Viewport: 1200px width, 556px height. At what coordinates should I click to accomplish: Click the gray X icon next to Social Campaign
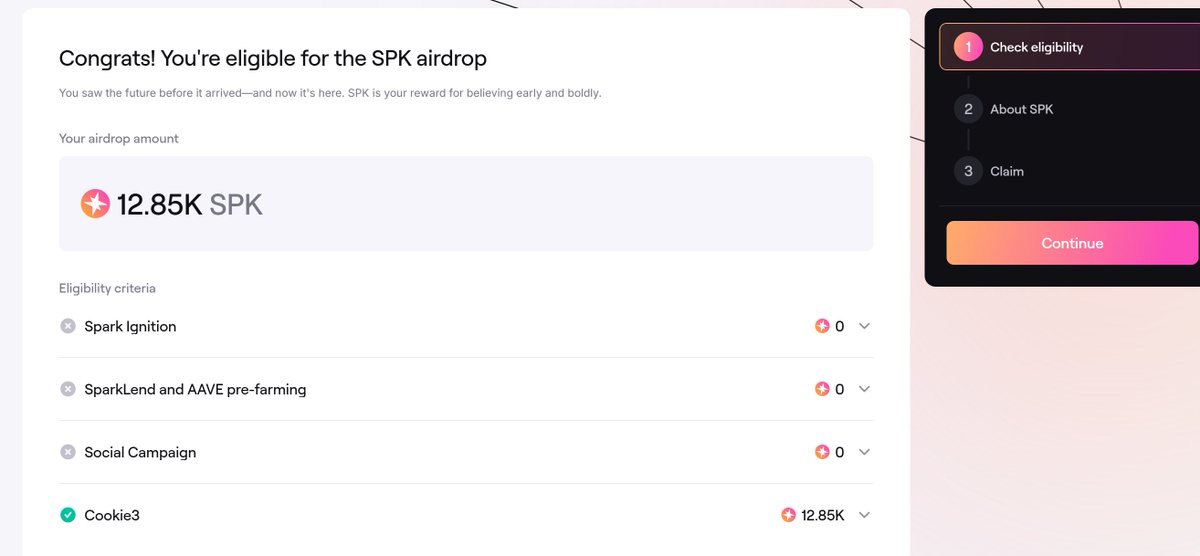click(x=68, y=452)
